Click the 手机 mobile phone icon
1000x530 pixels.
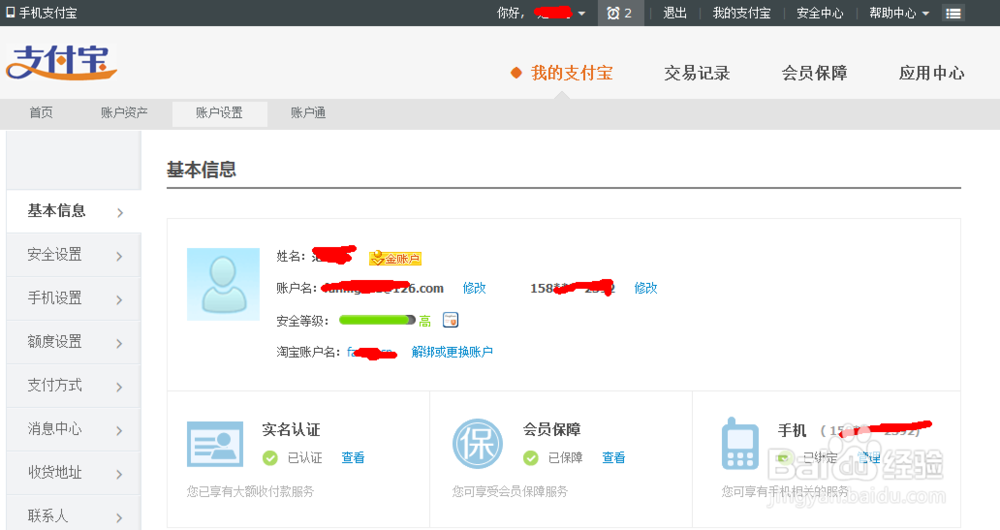(x=740, y=444)
